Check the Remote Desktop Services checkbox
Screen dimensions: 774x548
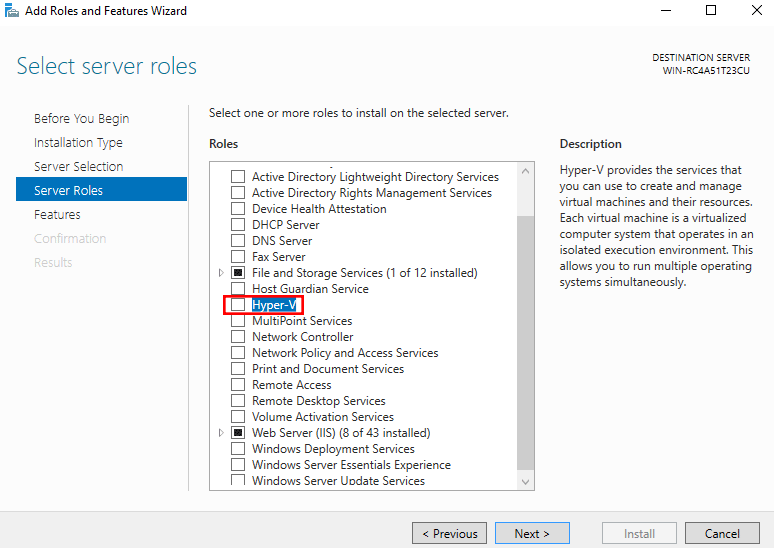(x=238, y=401)
